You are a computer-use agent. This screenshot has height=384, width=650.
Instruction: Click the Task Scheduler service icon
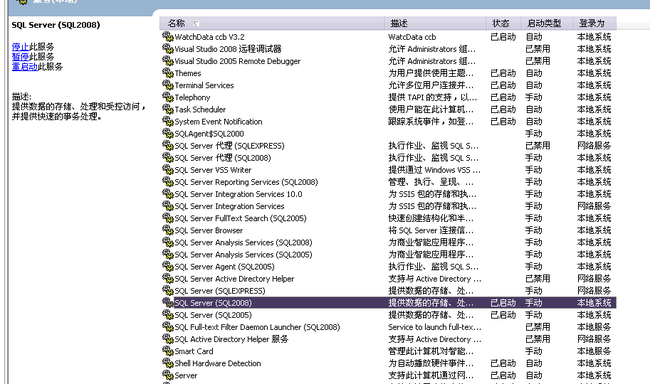coord(167,109)
